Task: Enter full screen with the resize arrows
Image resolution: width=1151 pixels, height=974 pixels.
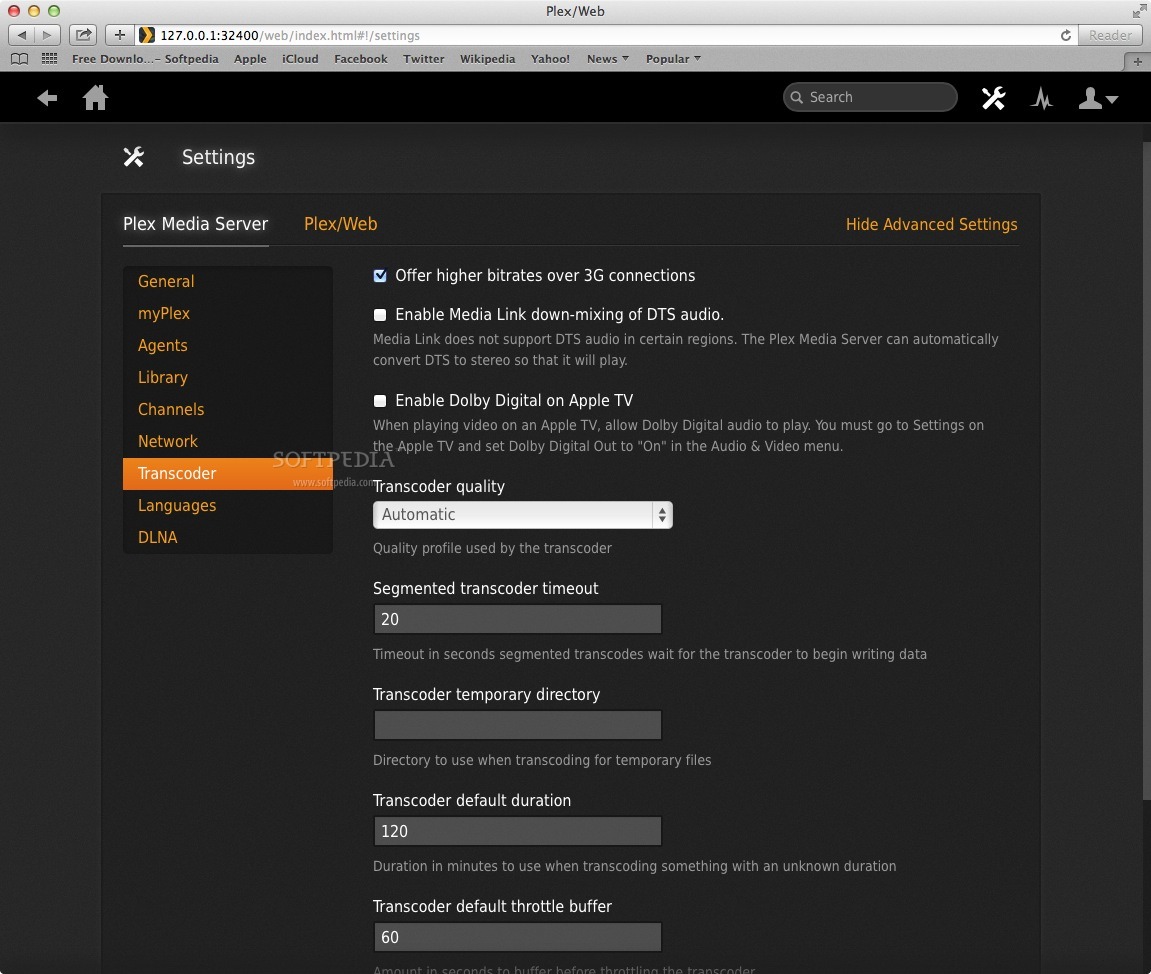Action: pyautogui.click(x=1139, y=11)
